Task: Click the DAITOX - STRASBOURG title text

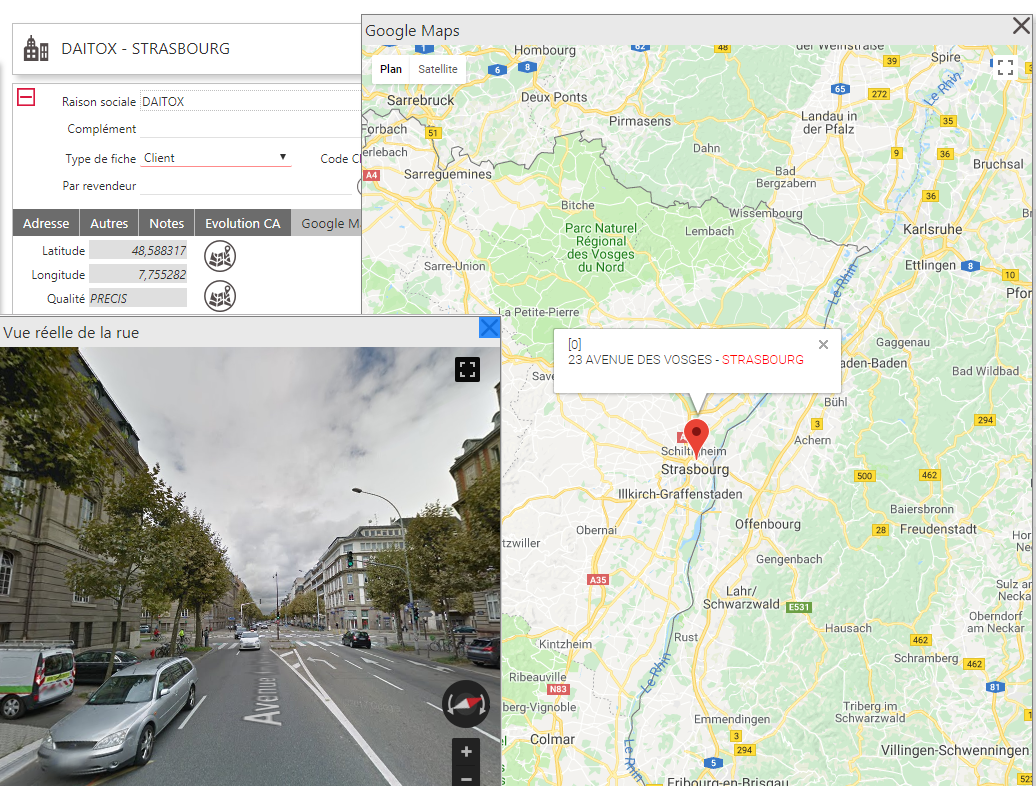Action: tap(145, 49)
